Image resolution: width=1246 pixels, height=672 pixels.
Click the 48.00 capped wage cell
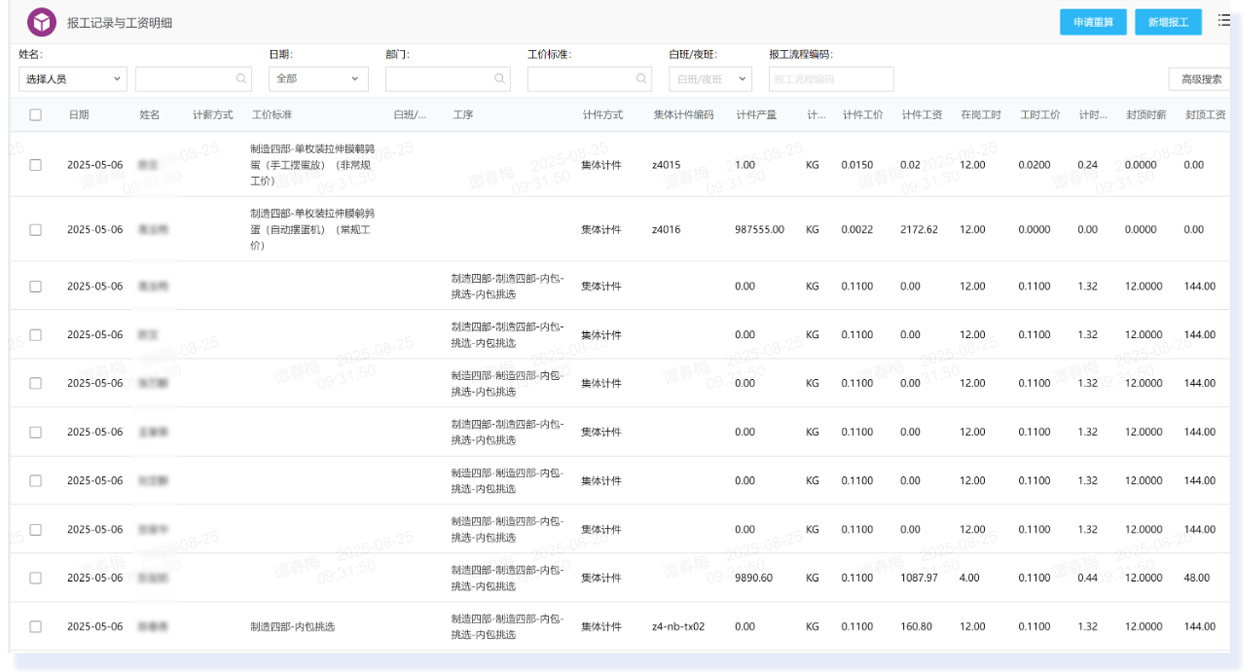tap(1197, 578)
